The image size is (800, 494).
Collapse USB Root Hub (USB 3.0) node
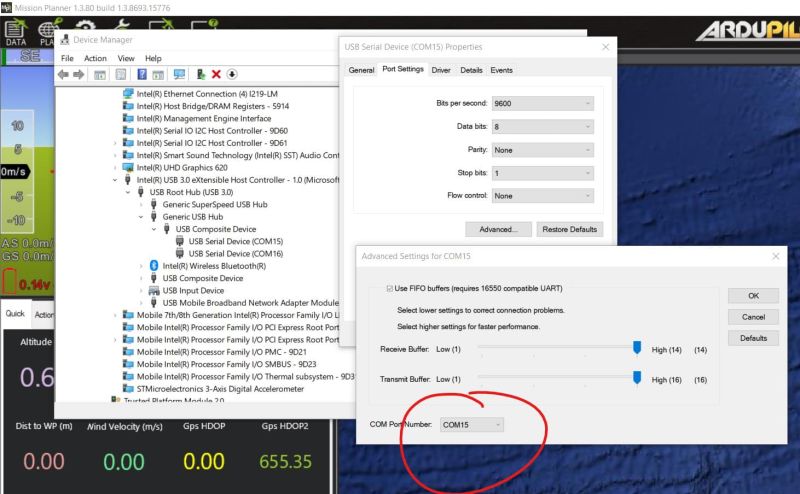coord(128,192)
